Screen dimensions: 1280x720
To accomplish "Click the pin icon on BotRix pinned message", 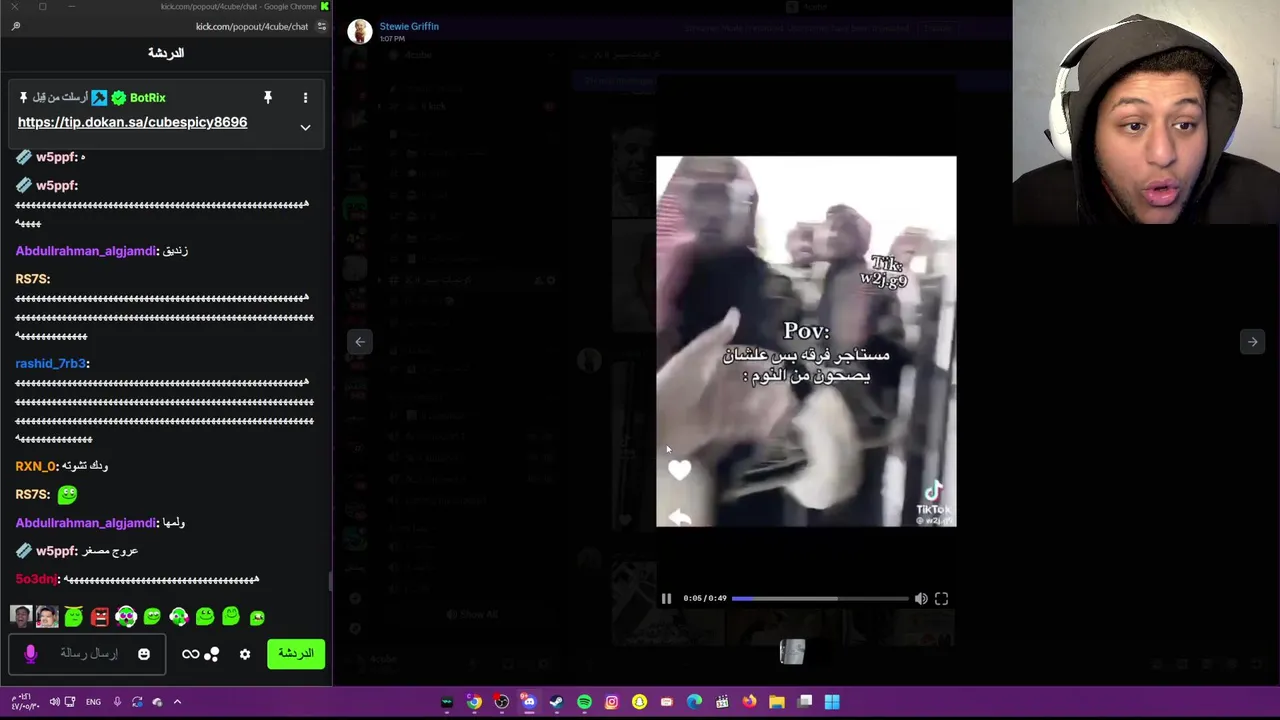I will tap(267, 97).
